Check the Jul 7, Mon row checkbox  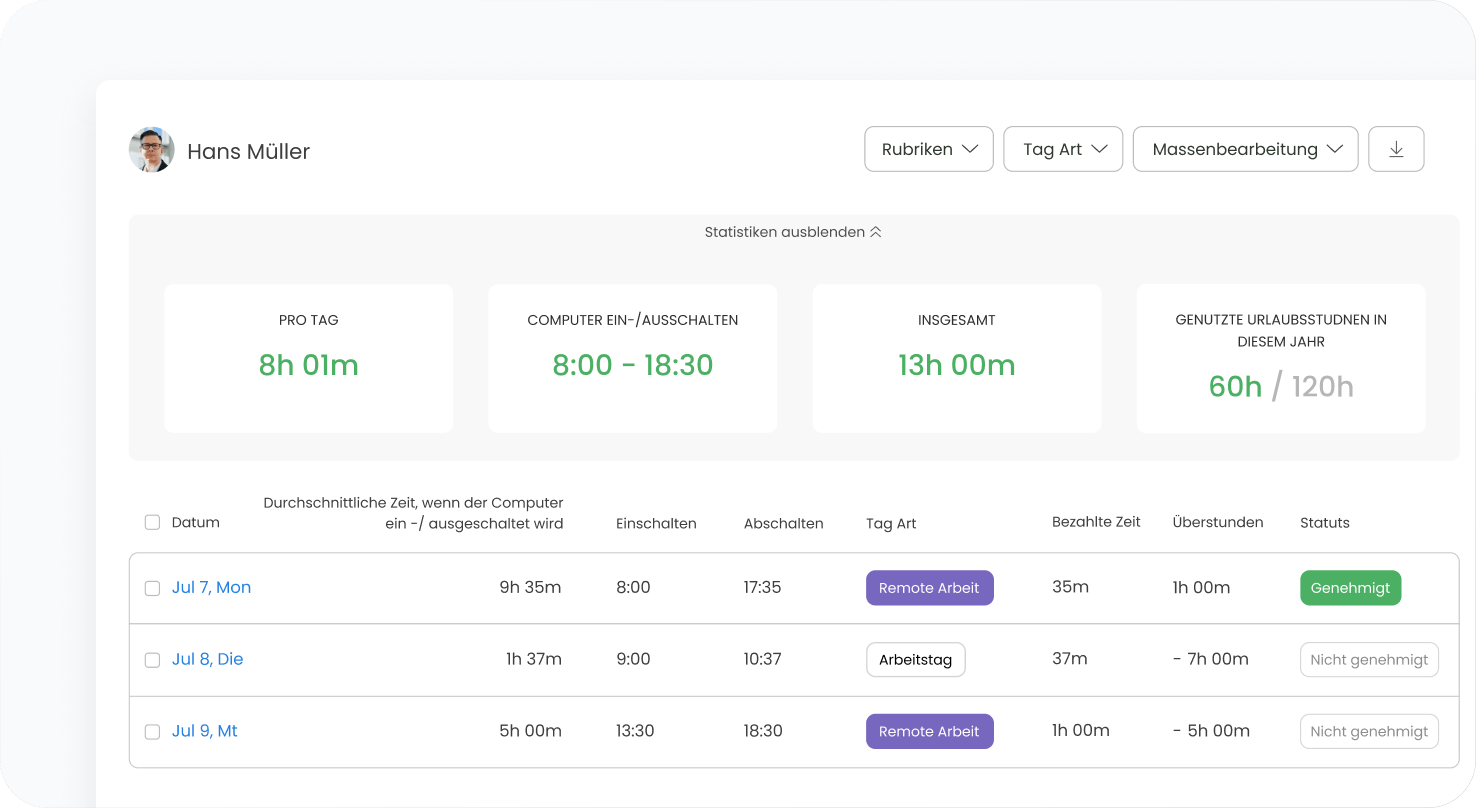(x=152, y=588)
